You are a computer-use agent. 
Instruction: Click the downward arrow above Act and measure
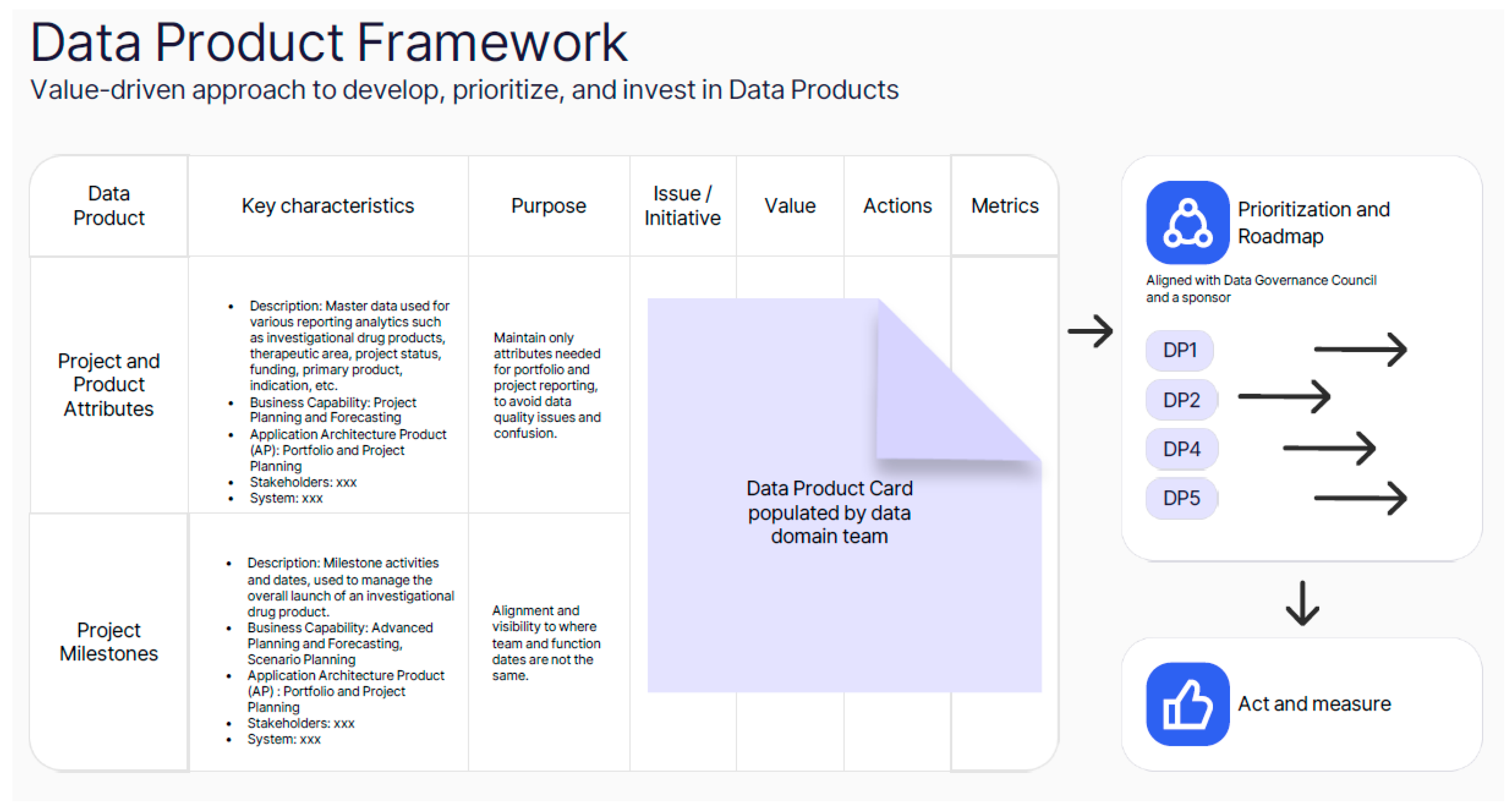click(x=1302, y=603)
